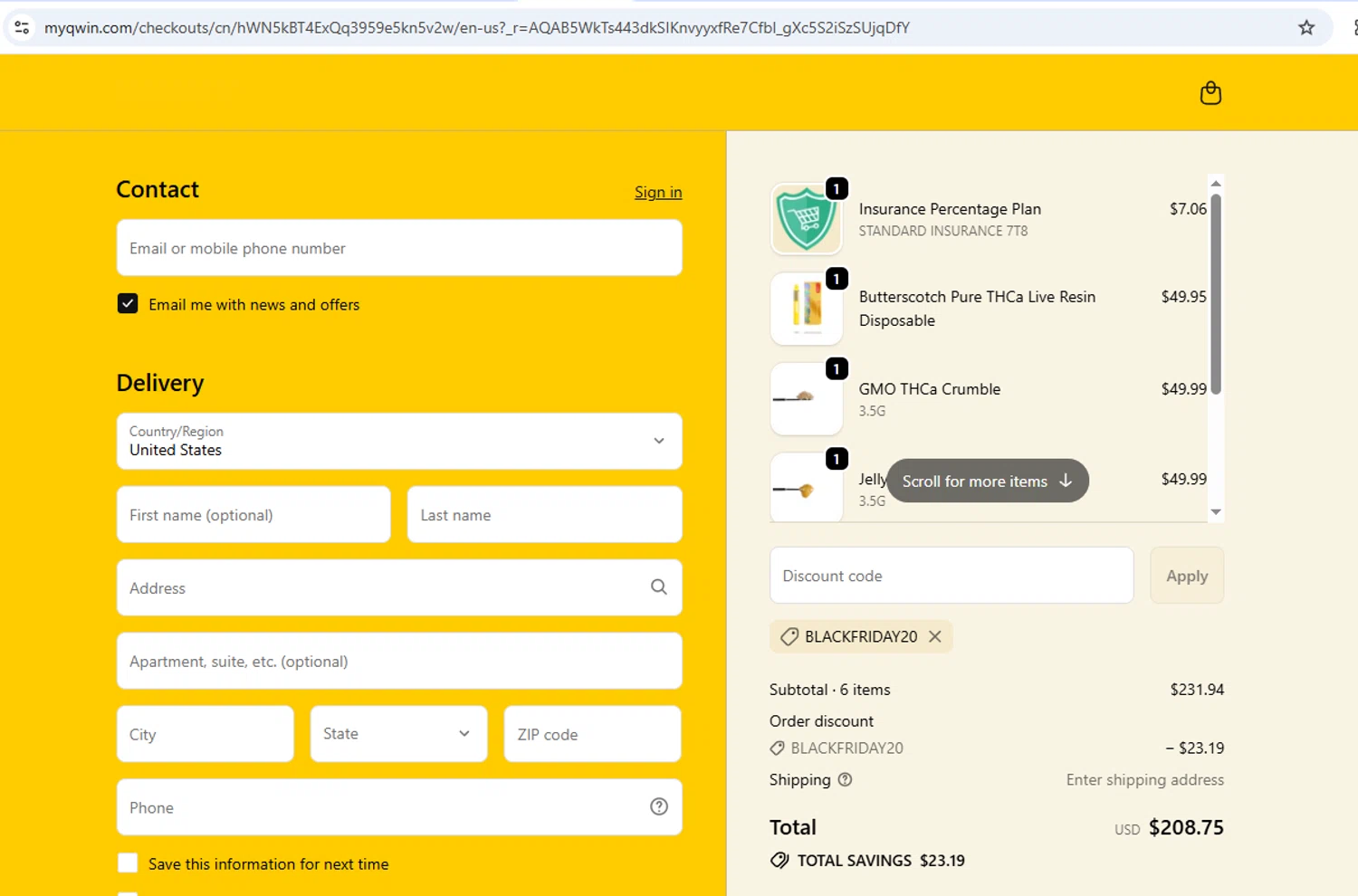Focus Apartment, suite, etc. field
Screen dimensions: 1358x896
399,661
